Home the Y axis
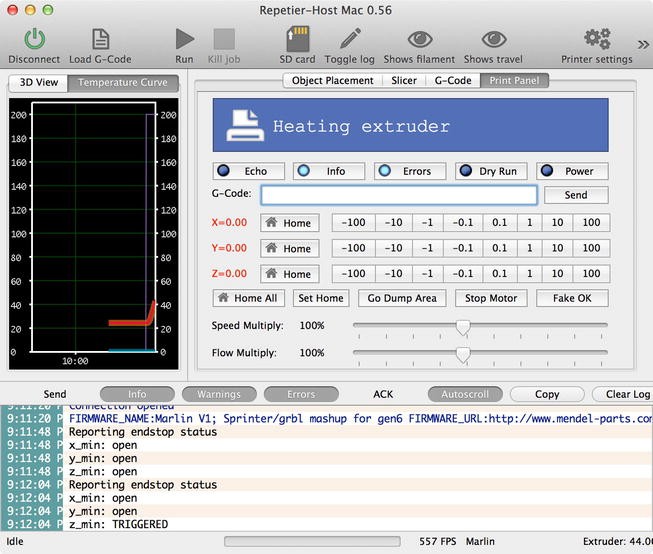 pos(290,248)
